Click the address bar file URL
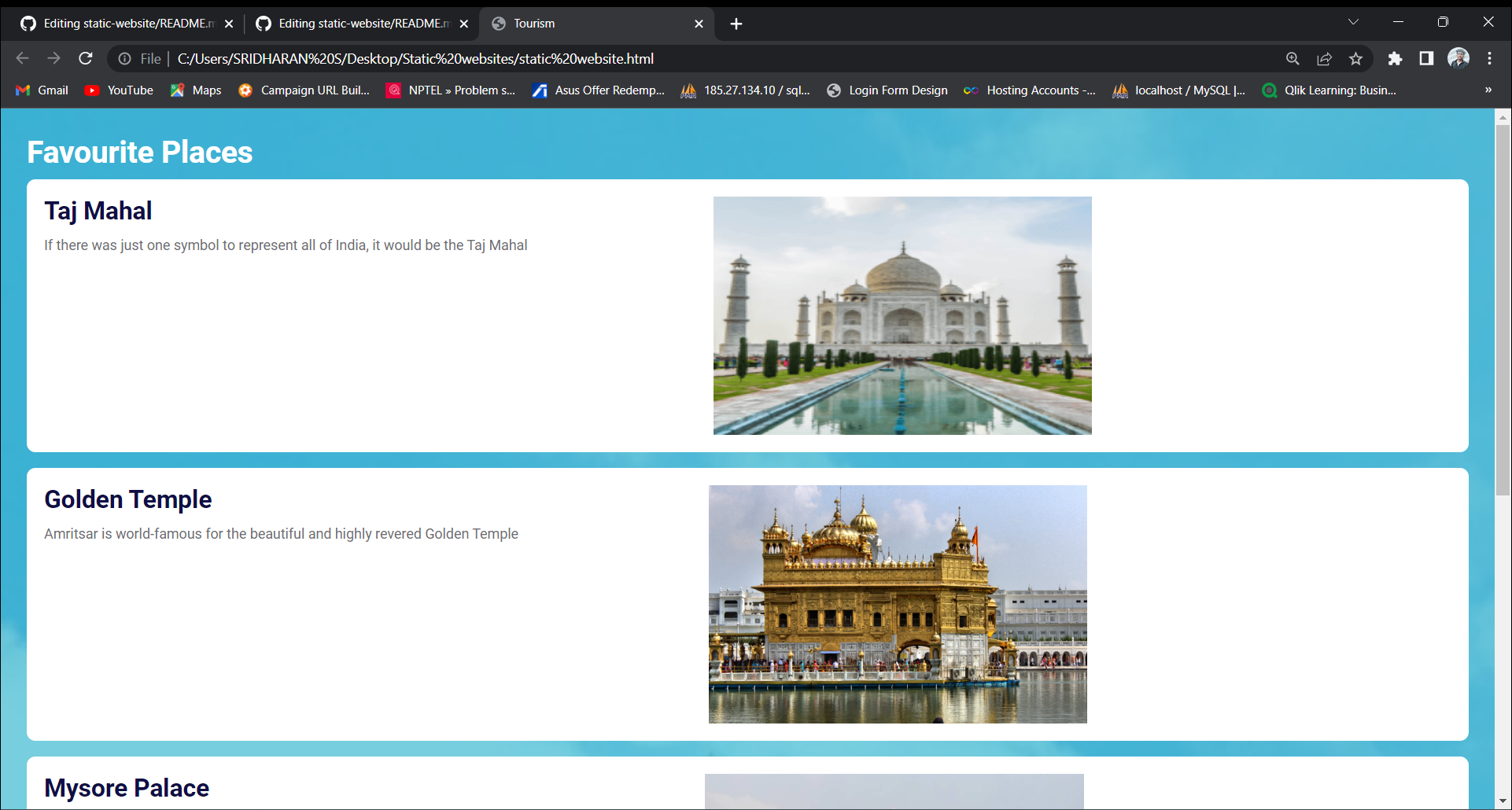This screenshot has width=1512, height=810. (x=415, y=59)
